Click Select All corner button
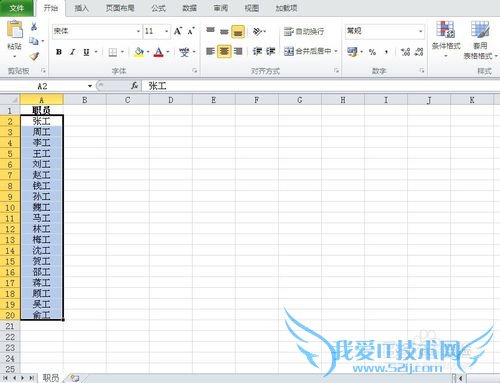 pos(10,100)
